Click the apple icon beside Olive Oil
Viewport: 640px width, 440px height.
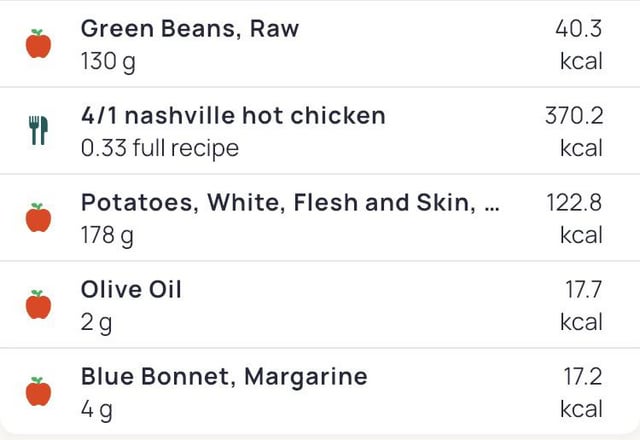[x=38, y=304]
